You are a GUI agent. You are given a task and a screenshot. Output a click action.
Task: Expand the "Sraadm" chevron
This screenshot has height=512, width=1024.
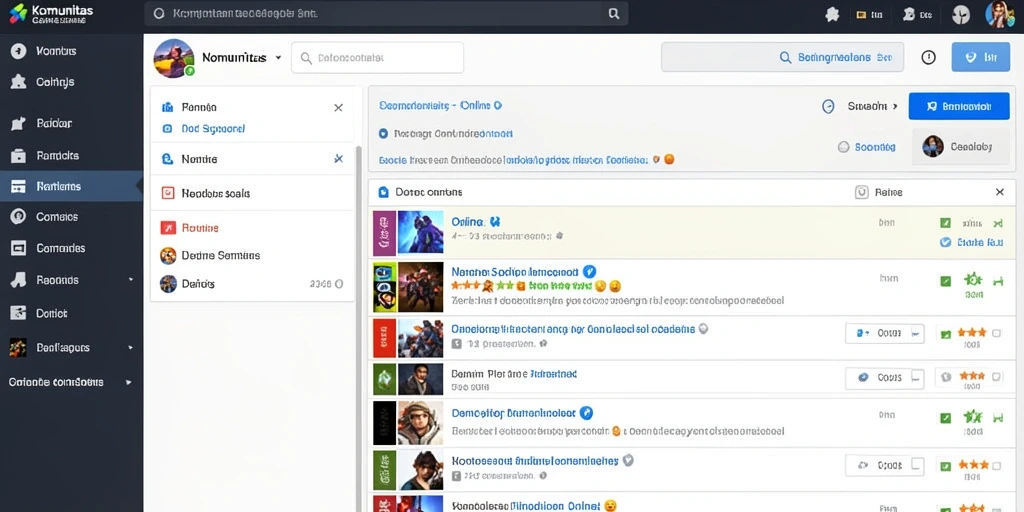pyautogui.click(x=895, y=106)
